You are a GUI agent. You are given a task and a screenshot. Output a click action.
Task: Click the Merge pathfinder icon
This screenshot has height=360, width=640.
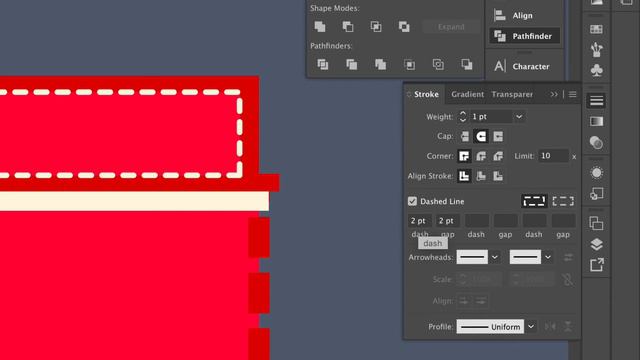380,64
